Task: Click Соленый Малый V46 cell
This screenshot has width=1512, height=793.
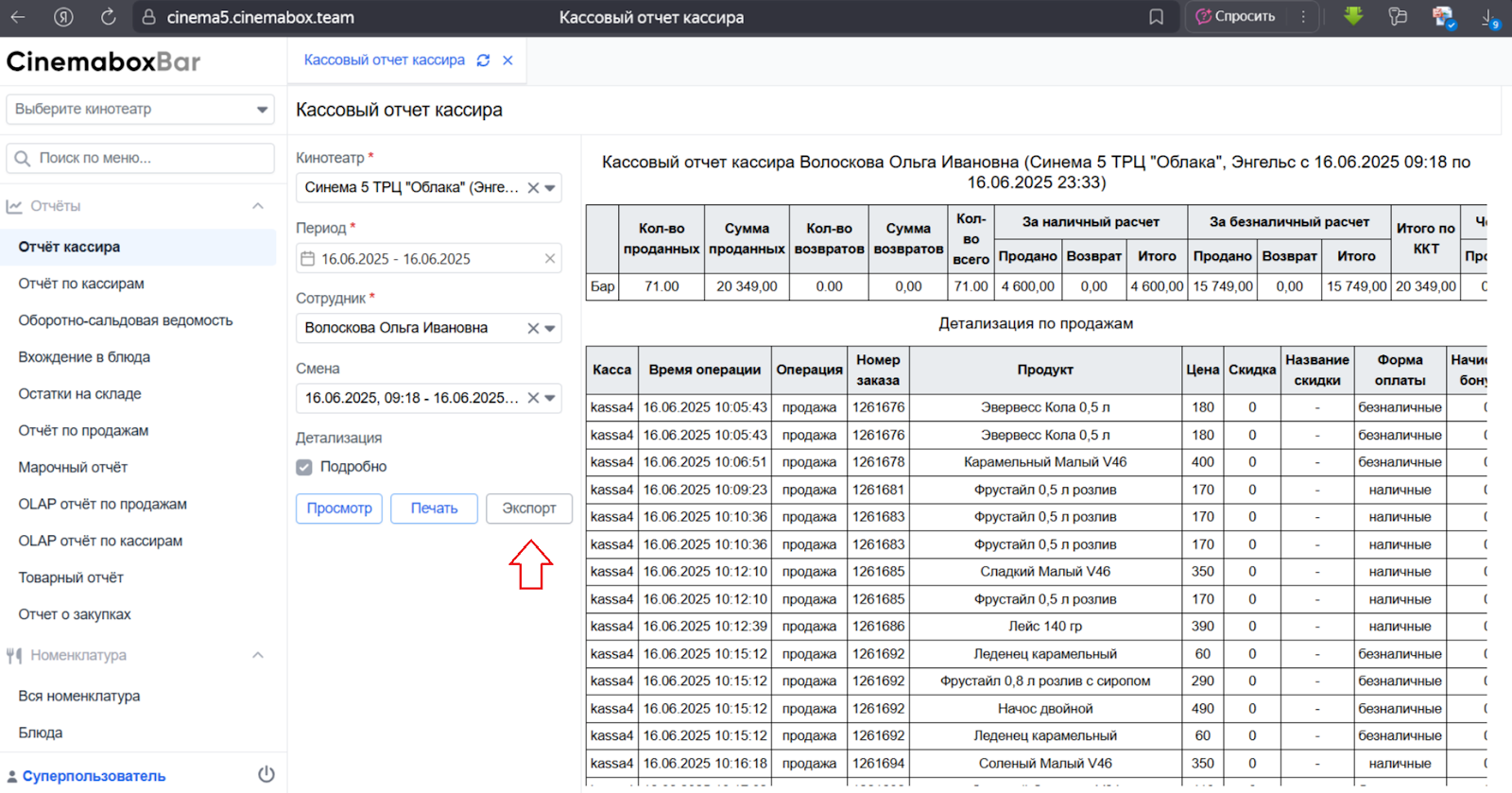Action: tap(1045, 764)
